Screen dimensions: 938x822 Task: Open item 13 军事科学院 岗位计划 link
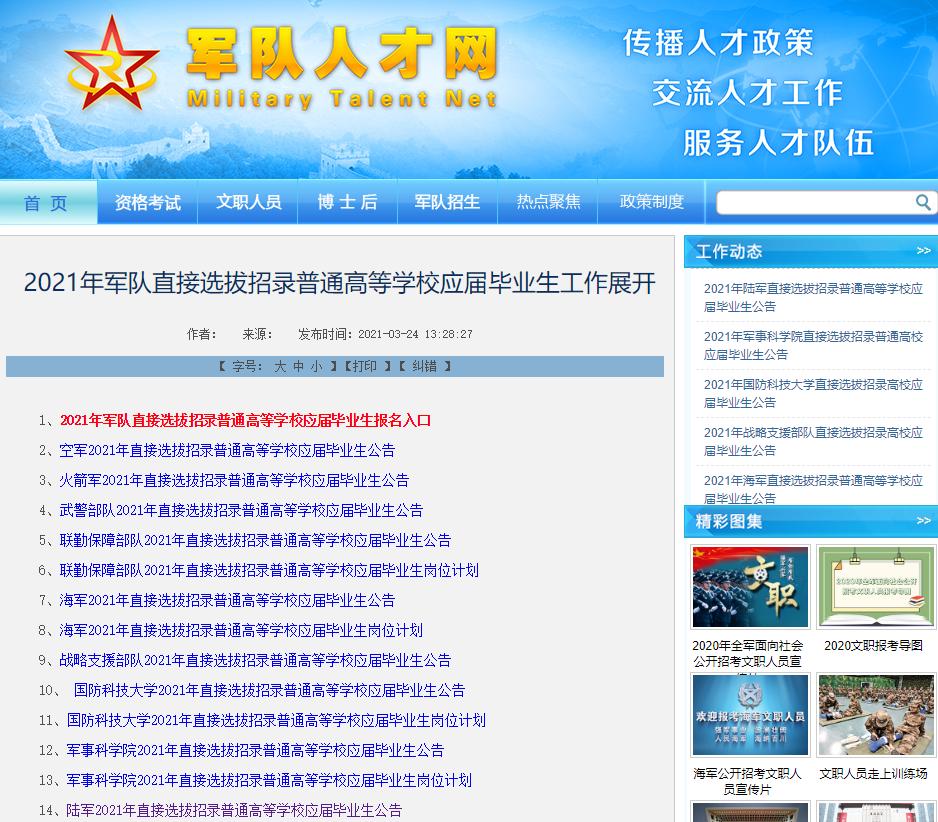269,780
